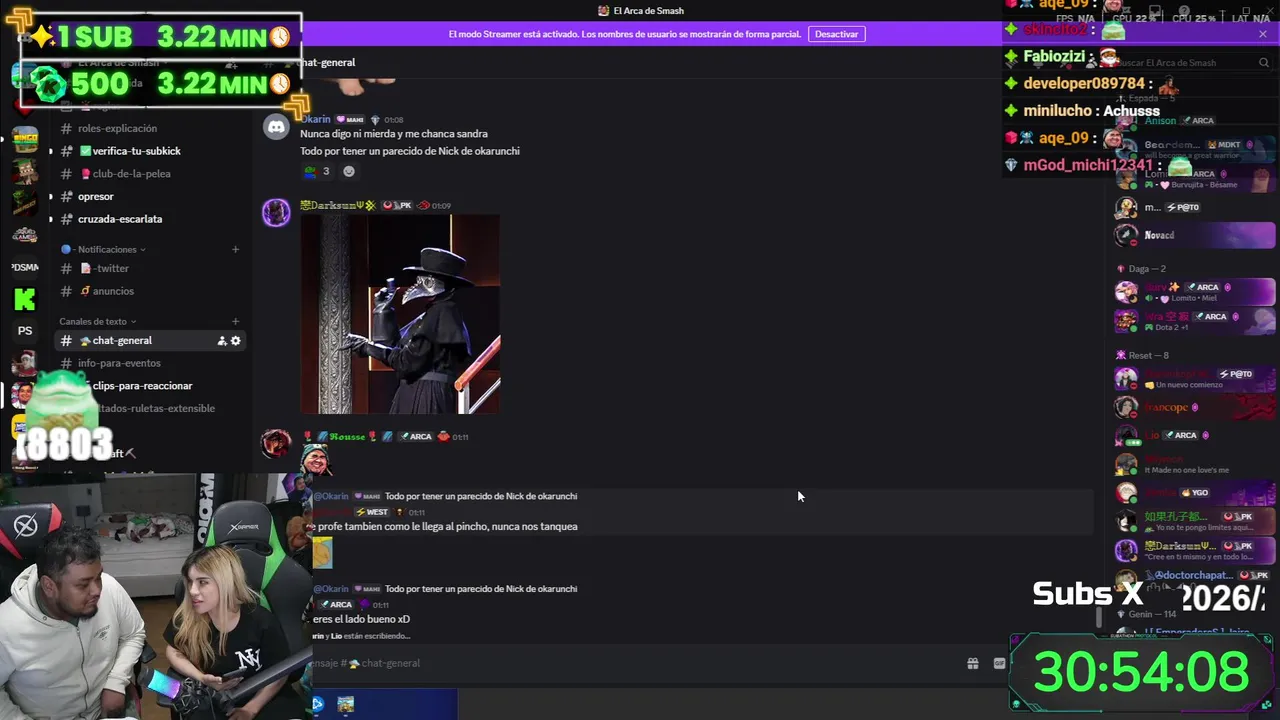Click the Rousse username in chat
This screenshot has width=1280, height=720.
[347, 436]
